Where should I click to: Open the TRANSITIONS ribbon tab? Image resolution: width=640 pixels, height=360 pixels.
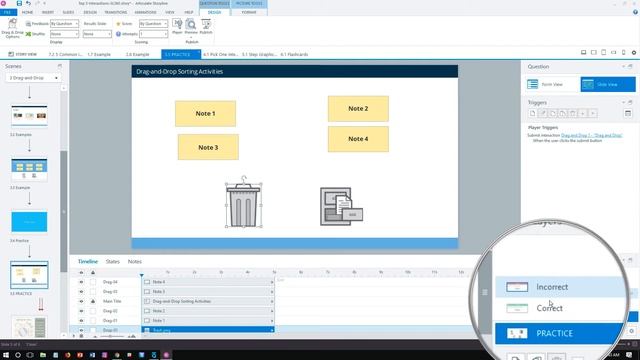116,12
